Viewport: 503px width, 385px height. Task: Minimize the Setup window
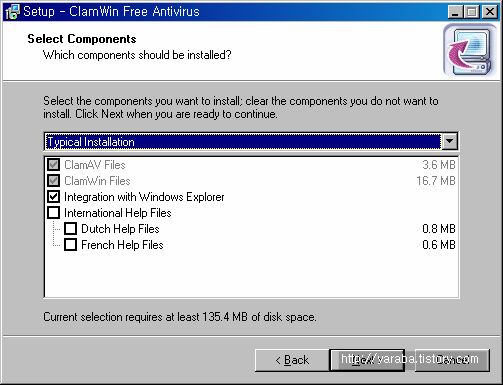pyautogui.click(x=455, y=12)
